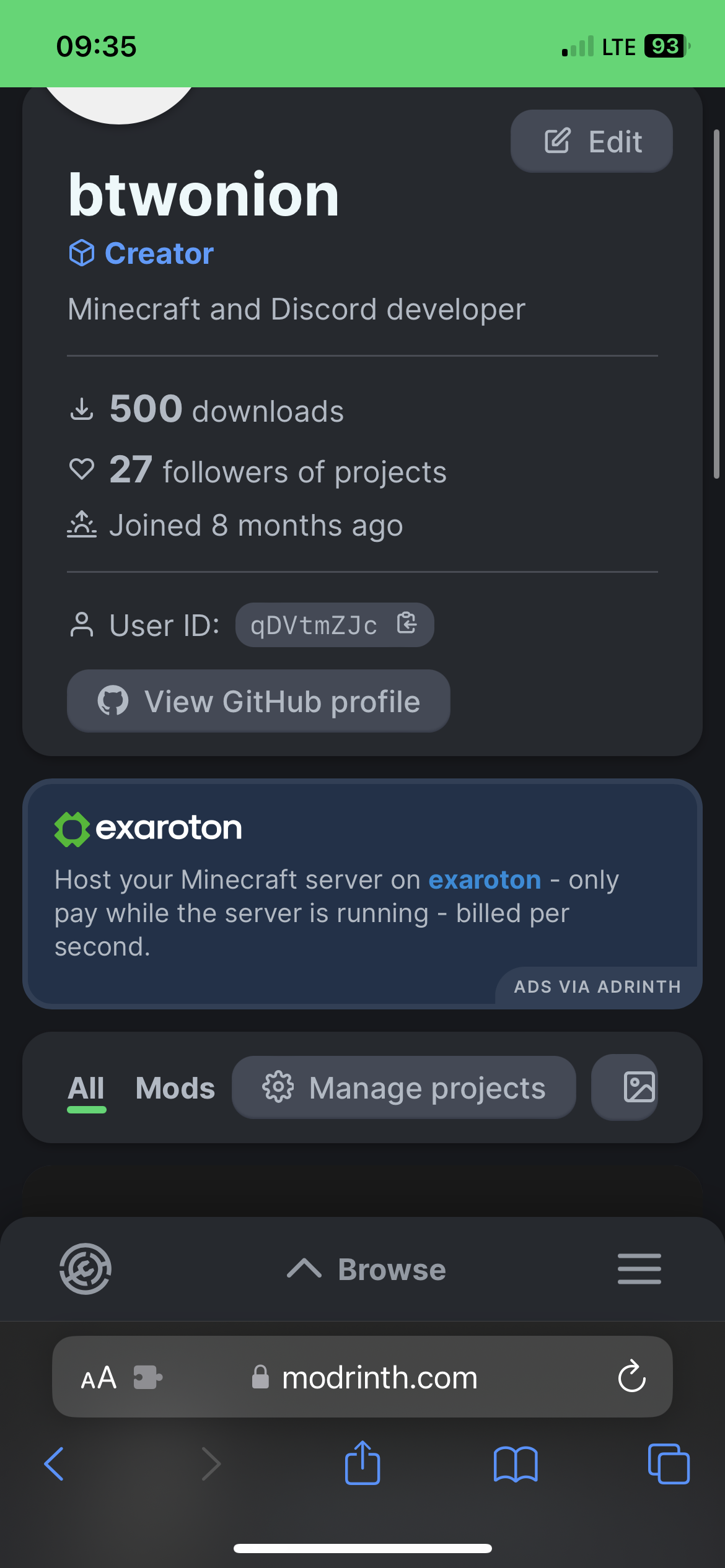Click the extensions puzzle icon in address bar
The width and height of the screenshot is (725, 1568).
point(146,1377)
